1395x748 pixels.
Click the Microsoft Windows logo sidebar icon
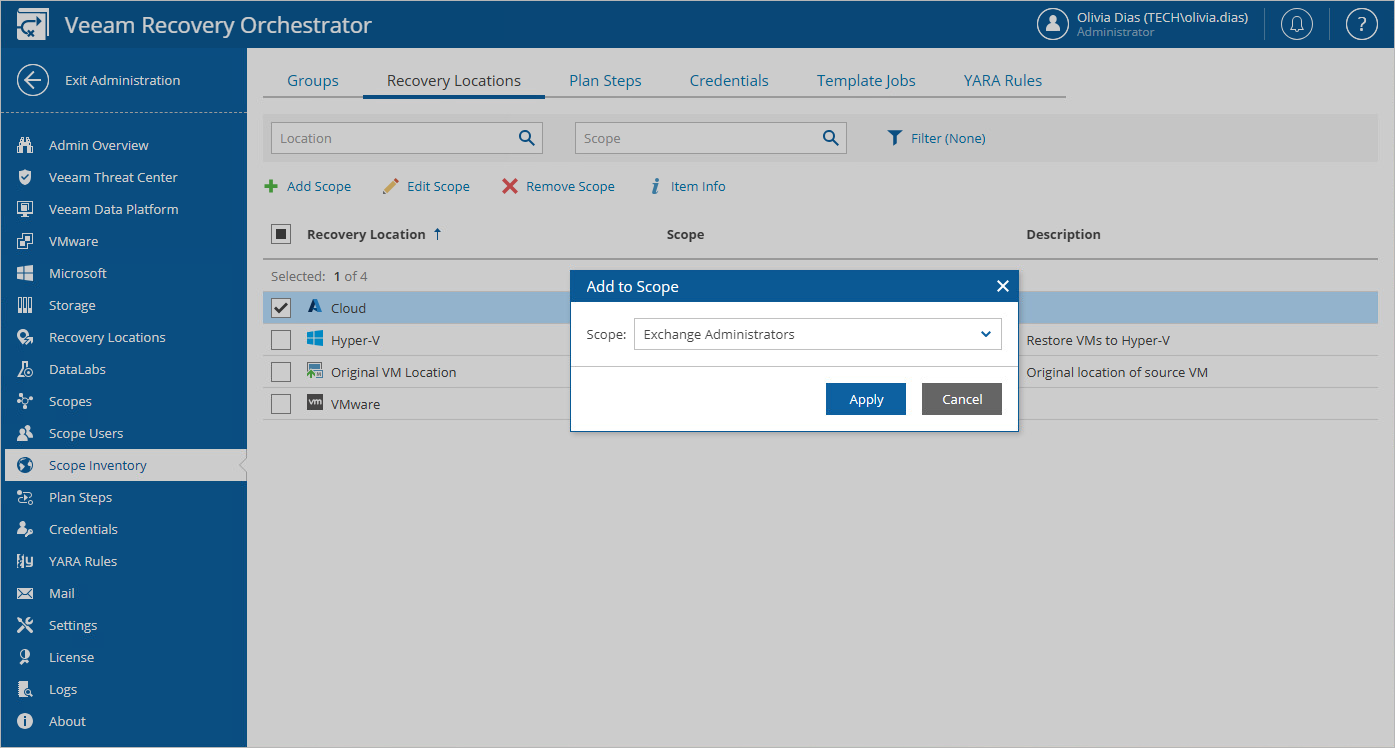[x=26, y=273]
